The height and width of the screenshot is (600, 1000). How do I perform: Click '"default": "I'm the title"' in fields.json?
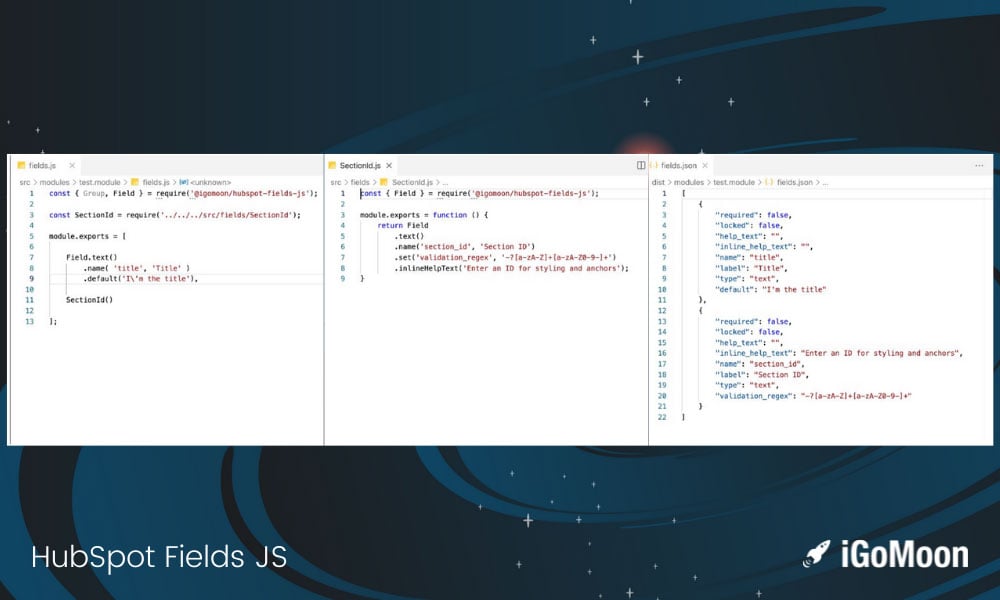tap(770, 289)
